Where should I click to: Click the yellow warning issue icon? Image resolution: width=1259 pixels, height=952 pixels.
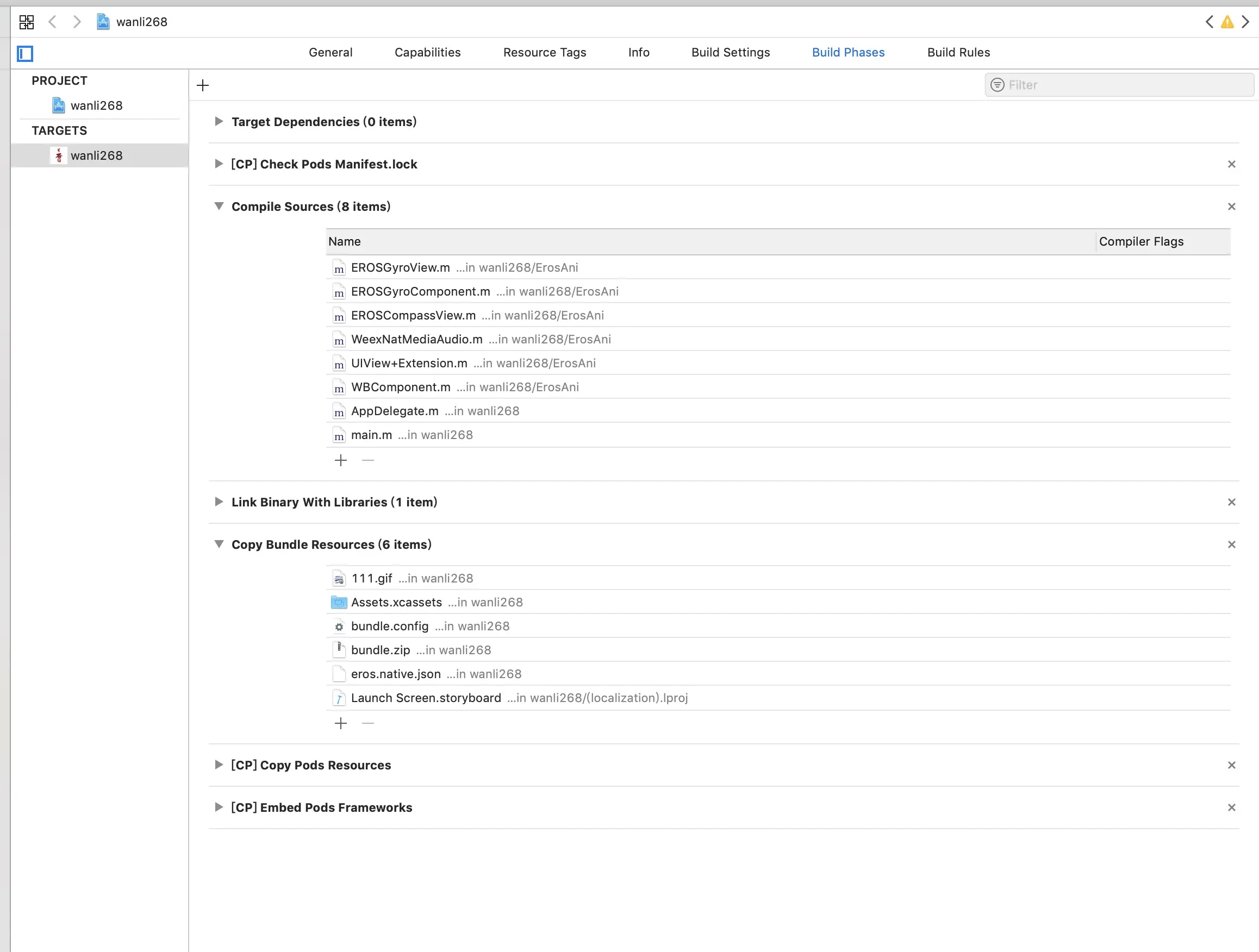(1227, 22)
